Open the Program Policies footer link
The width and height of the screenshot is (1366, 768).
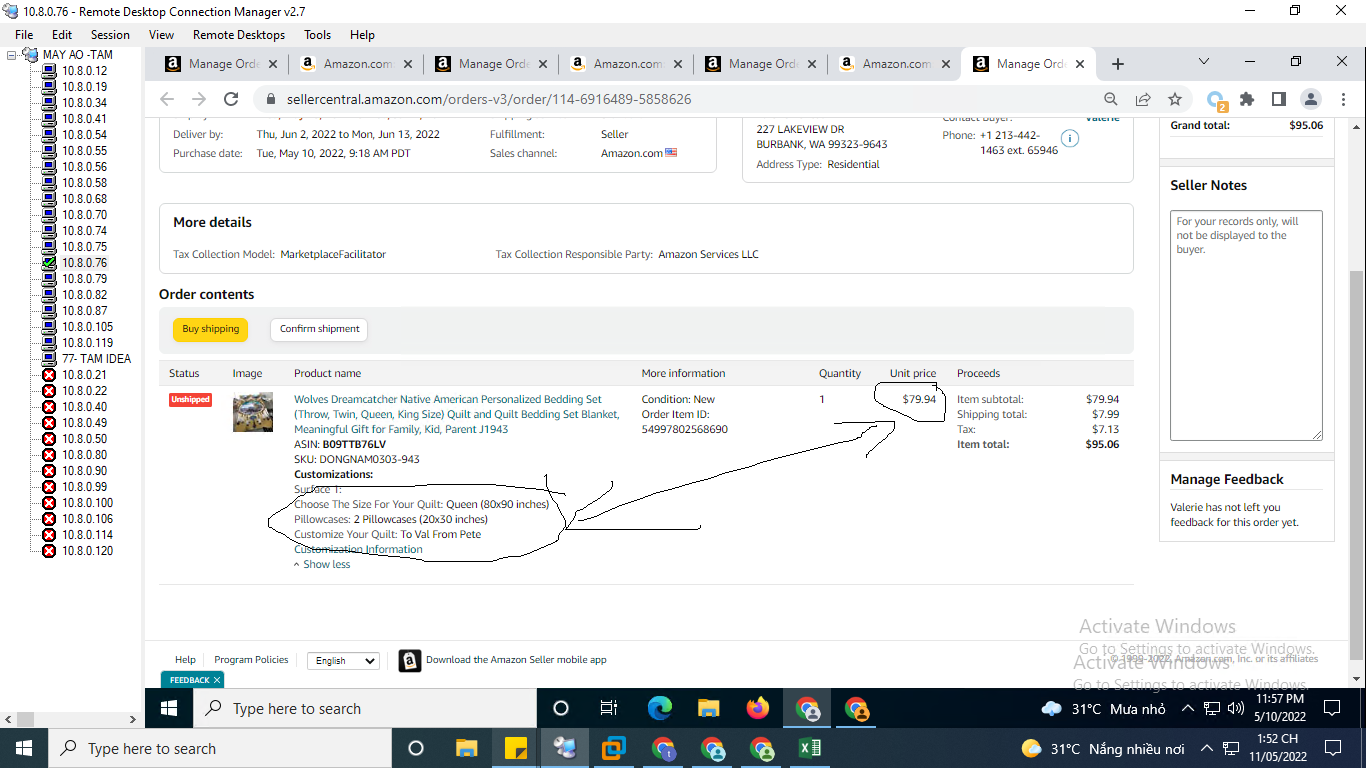click(251, 660)
